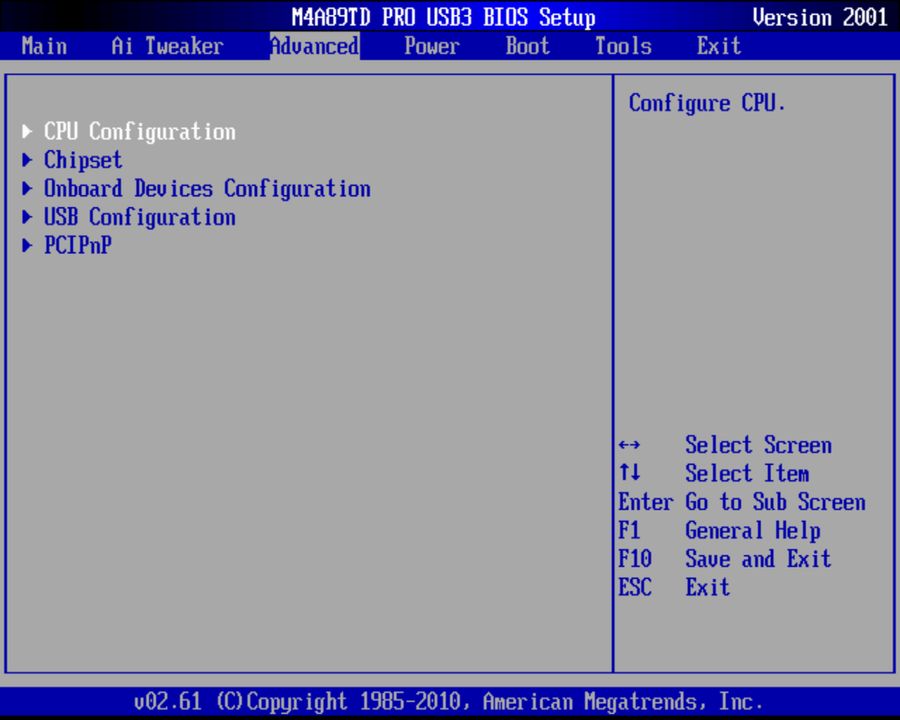The width and height of the screenshot is (900, 720).
Task: Click the arrow icon beside USB Configuration
Action: [x=26, y=217]
